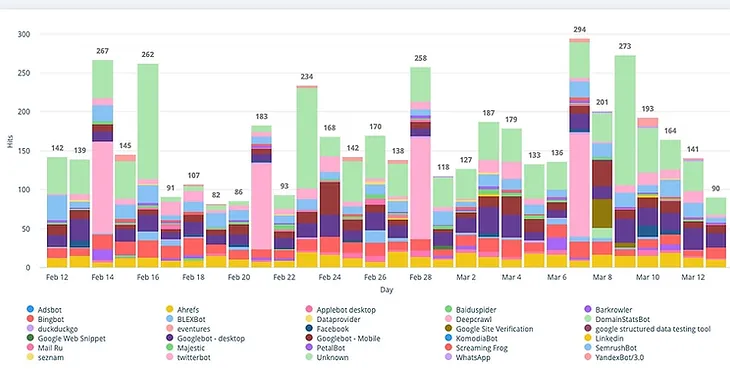Image resolution: width=730 pixels, height=369 pixels.
Task: Click the Hits y-axis title
Action: click(x=10, y=141)
